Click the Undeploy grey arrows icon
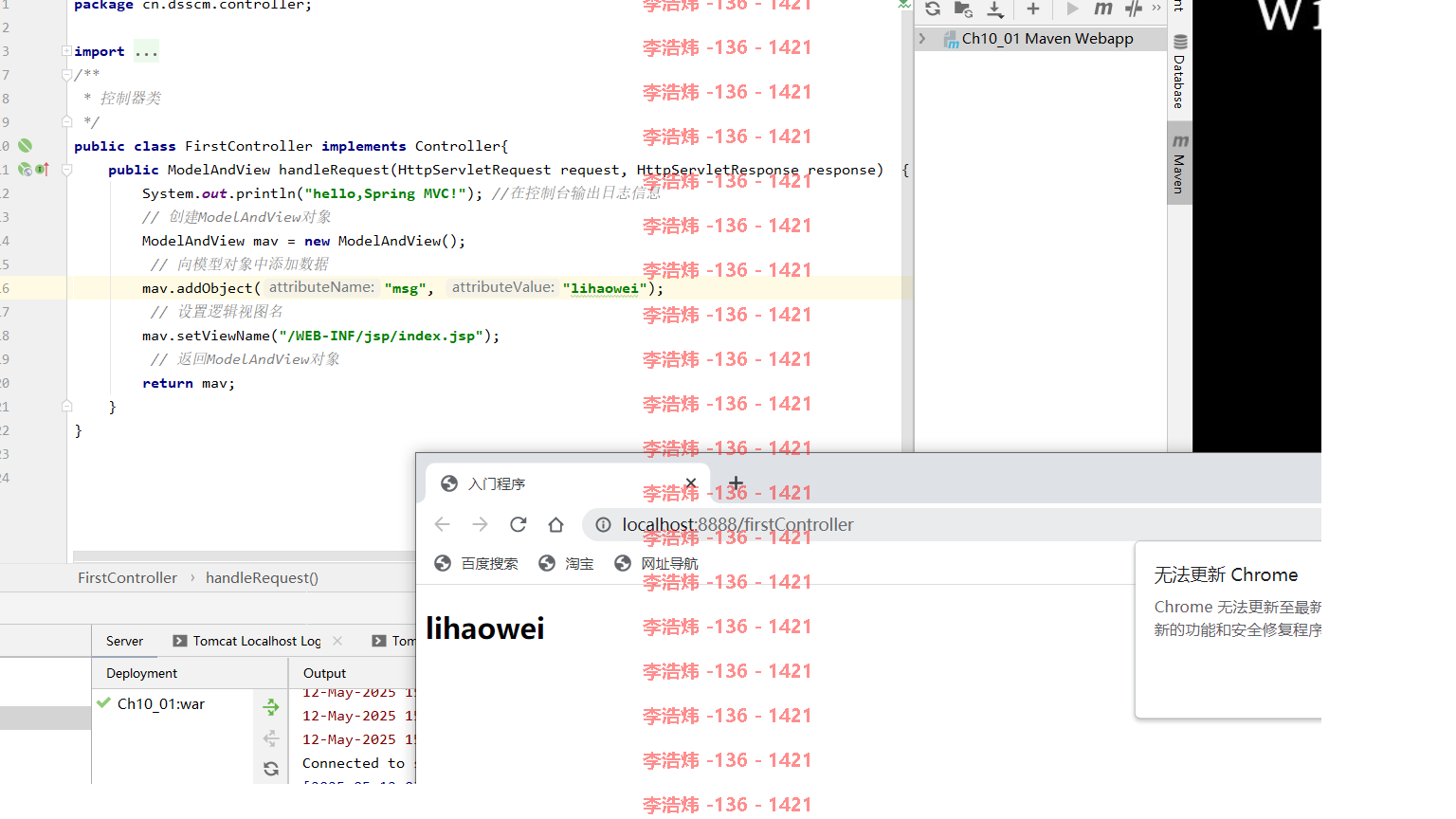This screenshot has width=1456, height=819. click(x=271, y=738)
